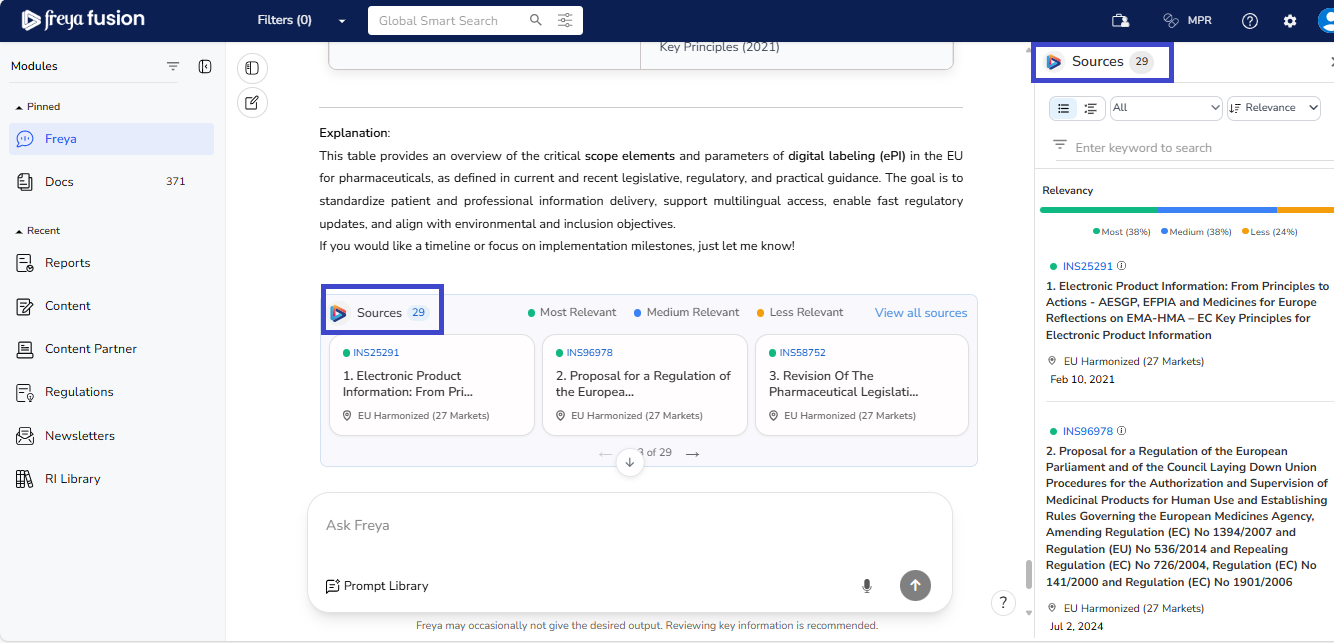
Task: Toggle the chat history panel icon
Action: click(252, 68)
